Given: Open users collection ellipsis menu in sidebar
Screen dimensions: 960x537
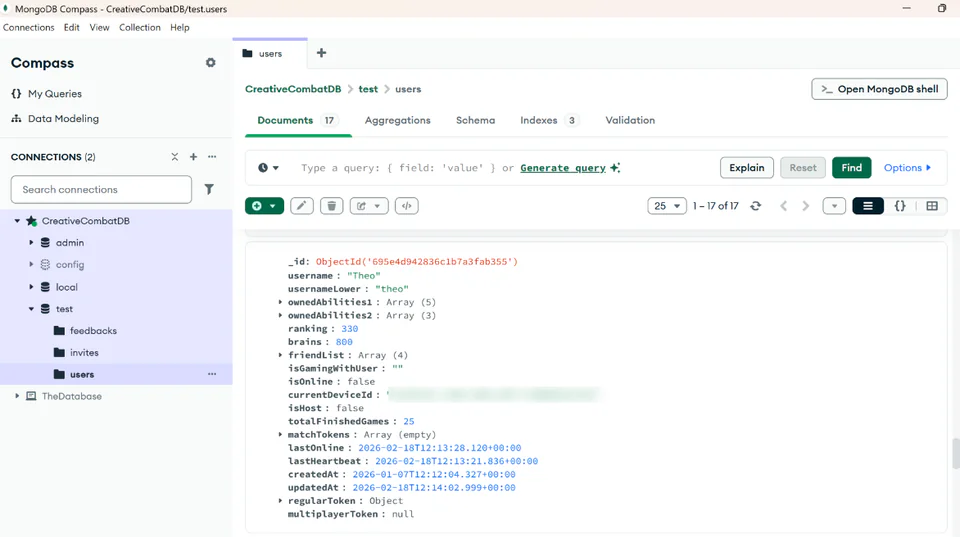Looking at the screenshot, I should pos(212,374).
